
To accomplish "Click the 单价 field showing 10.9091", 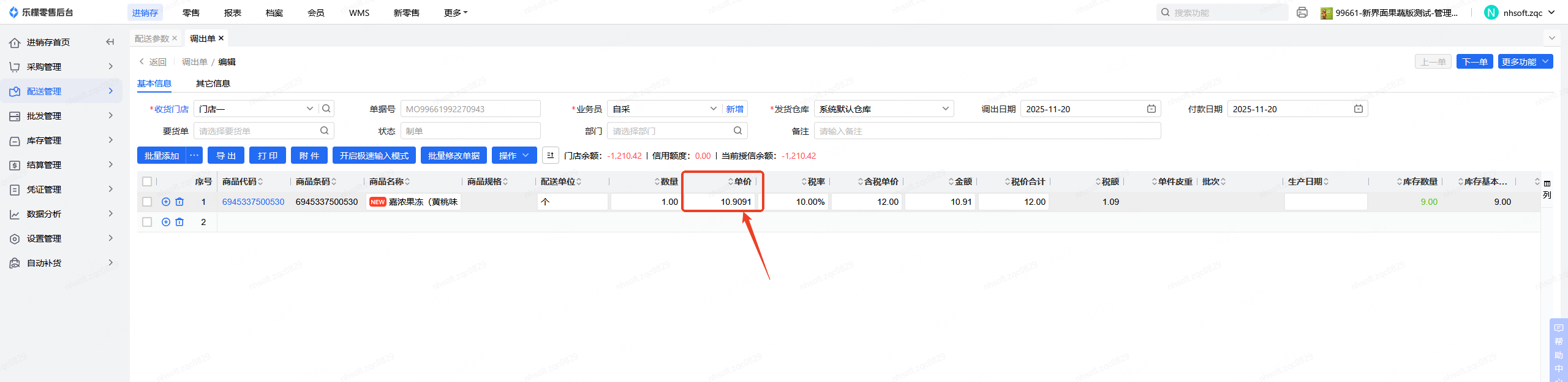I will point(721,202).
